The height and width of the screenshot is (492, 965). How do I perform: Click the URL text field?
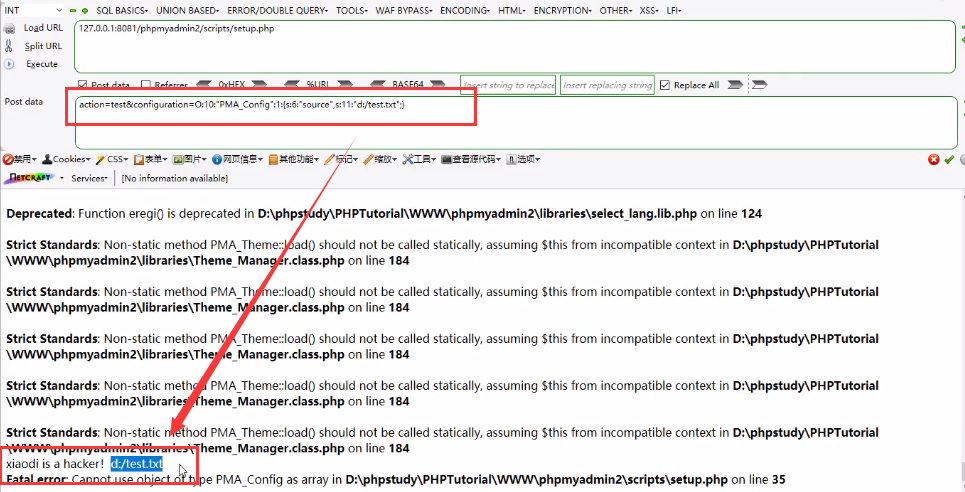pos(500,45)
